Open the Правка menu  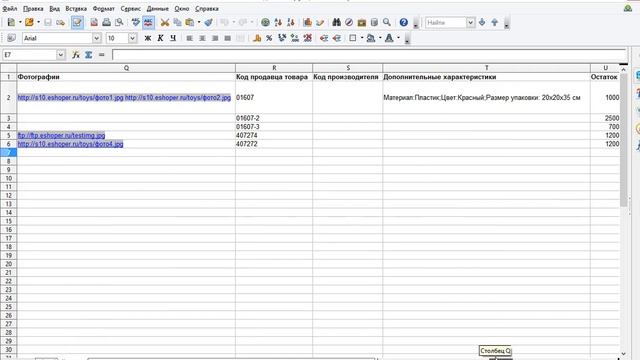(33, 9)
